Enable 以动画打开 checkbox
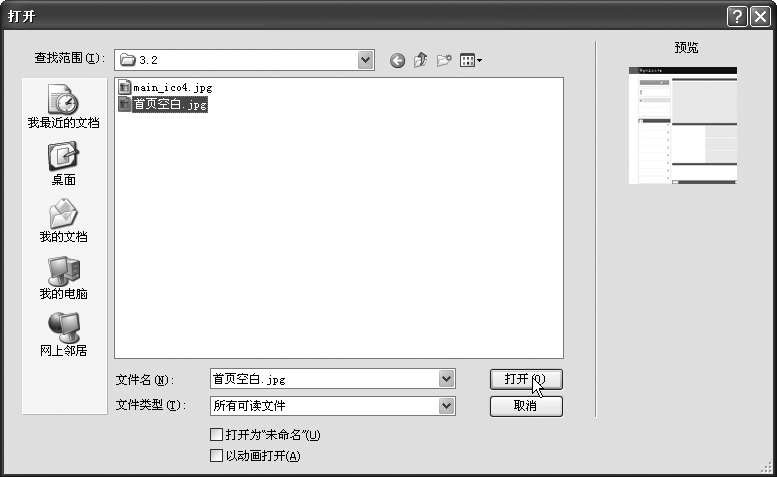 point(217,456)
